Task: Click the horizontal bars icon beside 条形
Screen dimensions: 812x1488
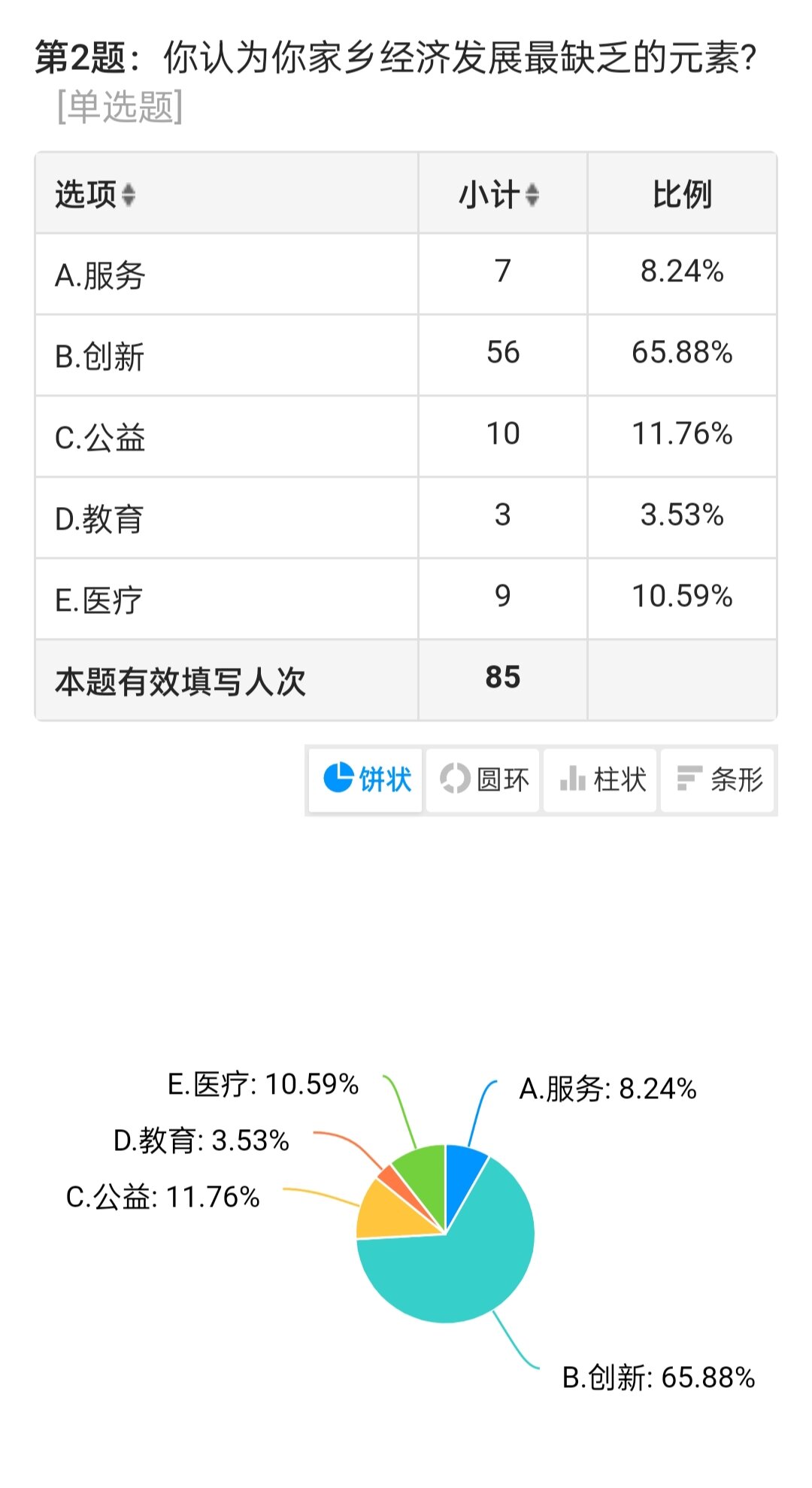Action: (689, 778)
